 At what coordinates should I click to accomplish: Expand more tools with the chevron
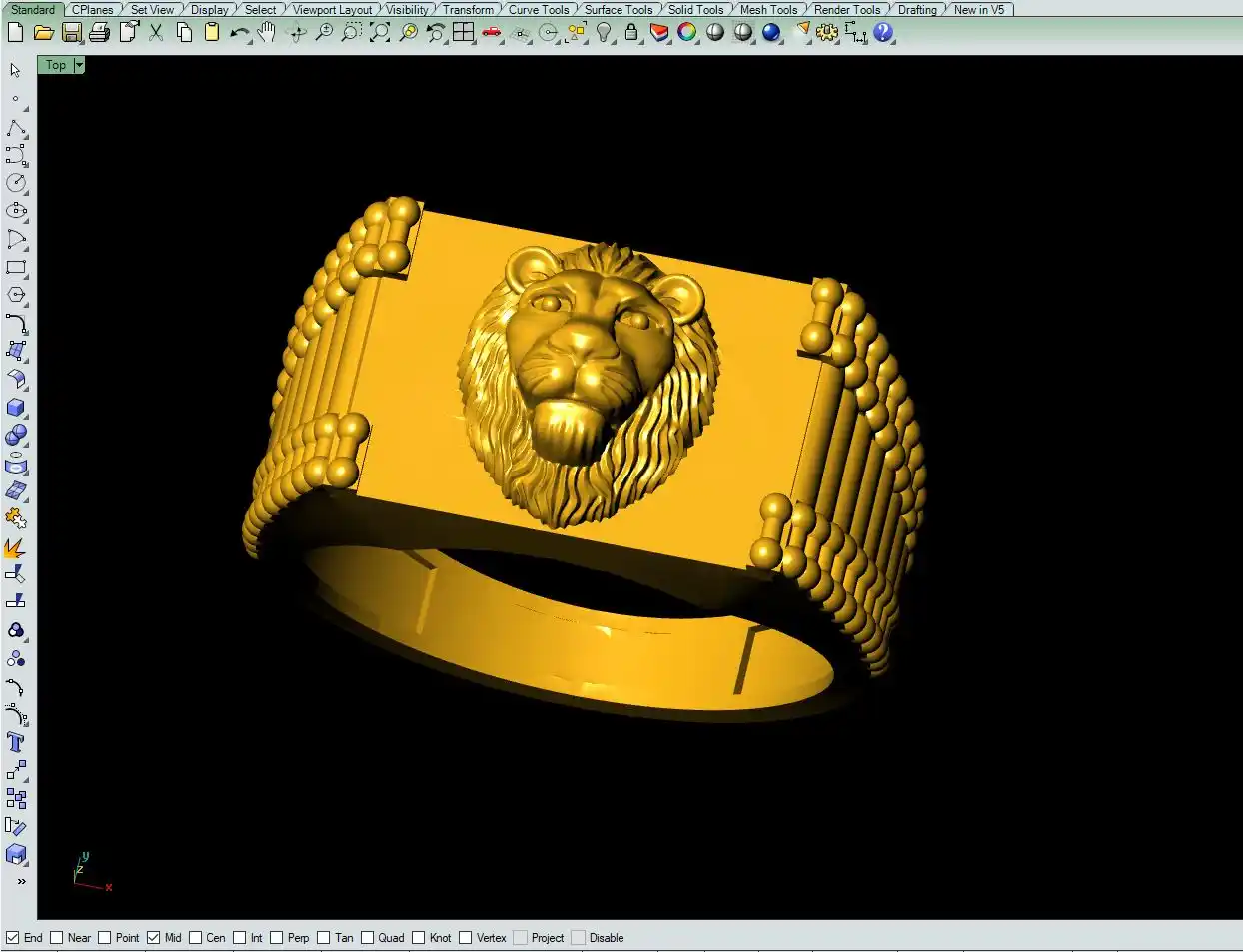tap(21, 881)
